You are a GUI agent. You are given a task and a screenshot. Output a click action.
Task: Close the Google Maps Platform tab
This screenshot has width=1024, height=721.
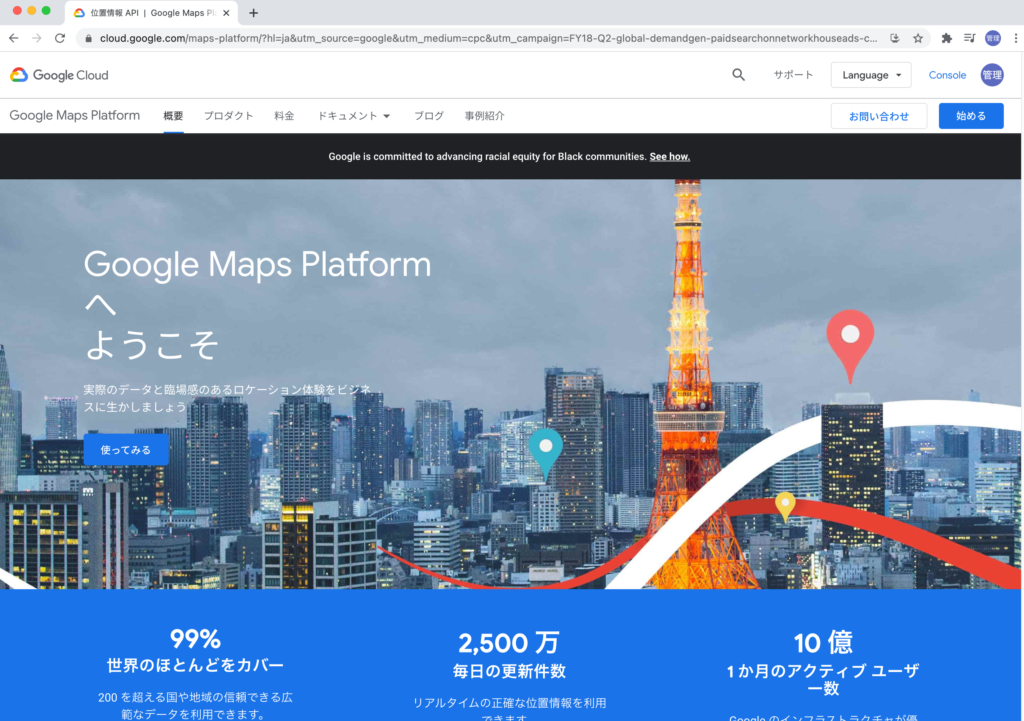226,13
